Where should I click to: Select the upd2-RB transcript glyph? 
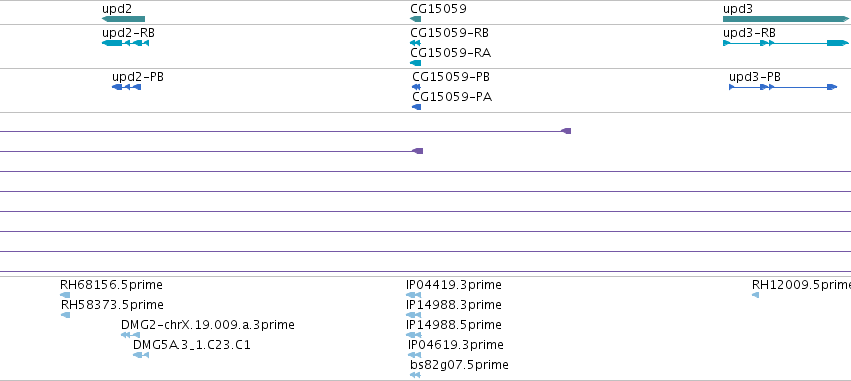[125, 43]
